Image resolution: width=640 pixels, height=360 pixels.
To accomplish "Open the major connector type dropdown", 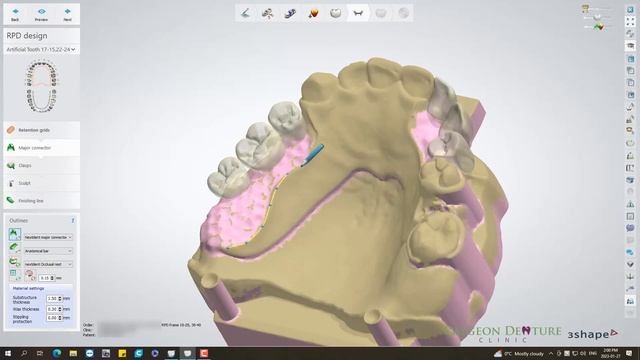I will pos(48,237).
